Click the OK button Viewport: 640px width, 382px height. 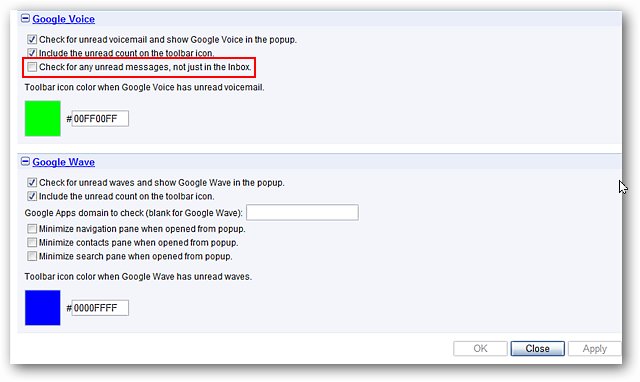click(480, 349)
